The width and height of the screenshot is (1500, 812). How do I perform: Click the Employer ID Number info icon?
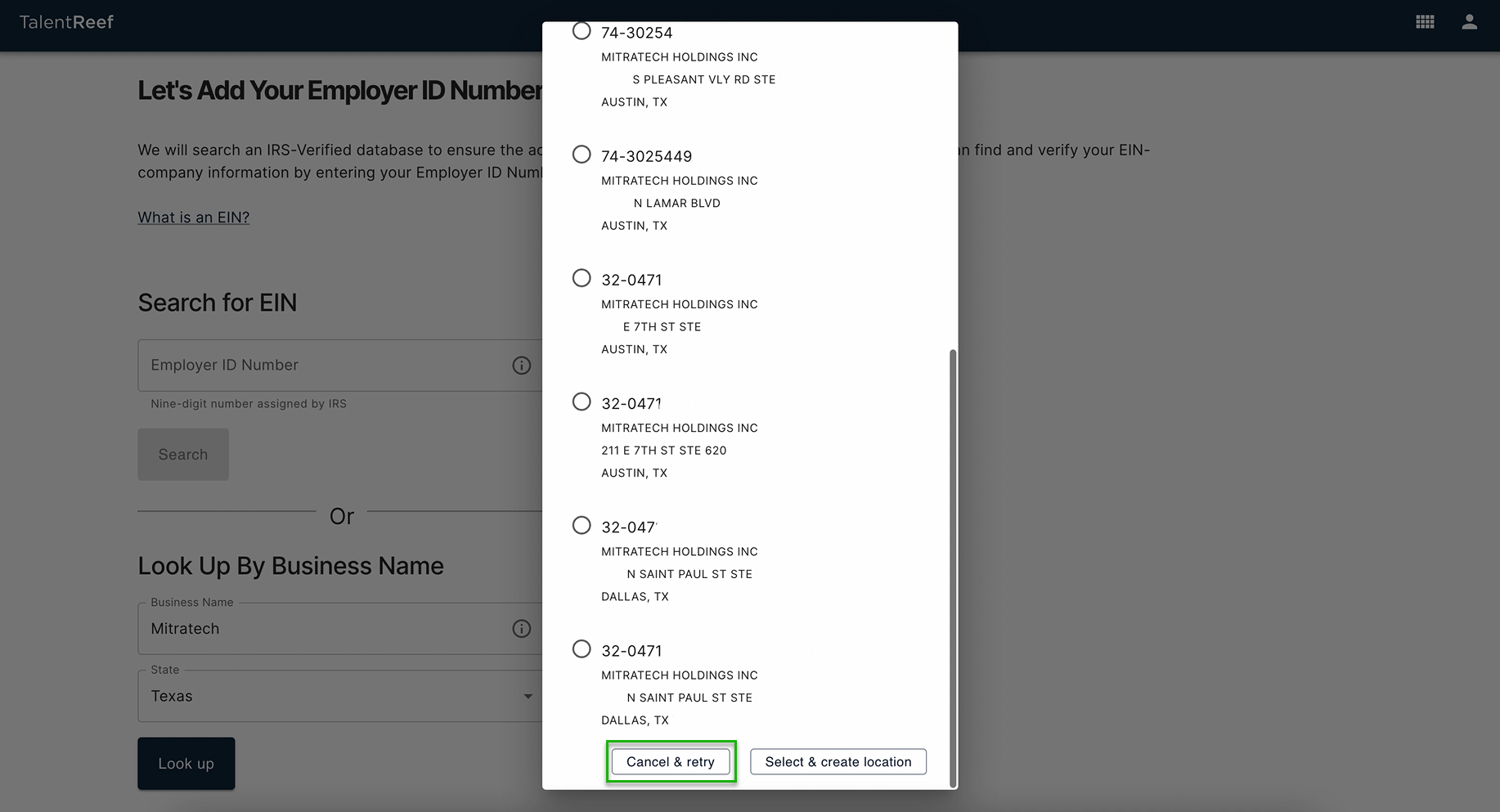[x=521, y=366]
